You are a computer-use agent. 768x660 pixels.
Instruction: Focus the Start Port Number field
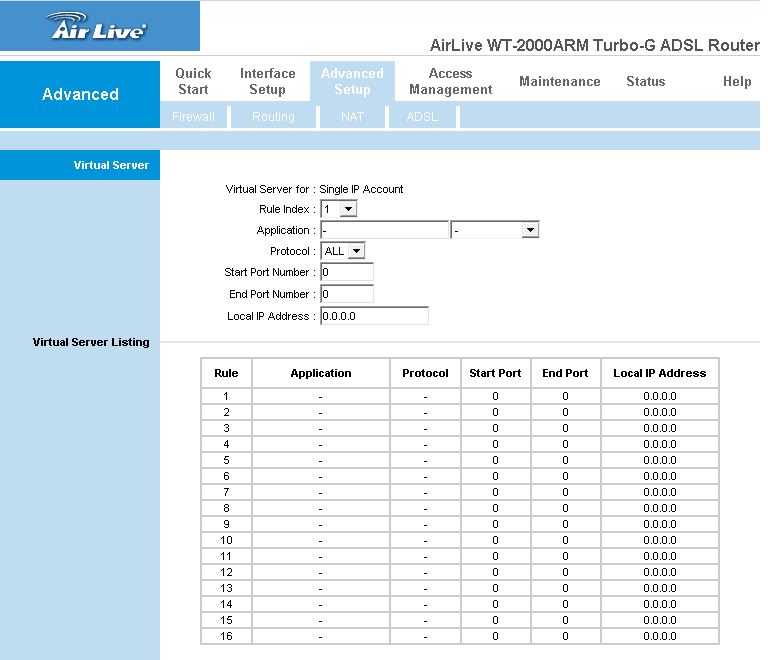[x=346, y=272]
